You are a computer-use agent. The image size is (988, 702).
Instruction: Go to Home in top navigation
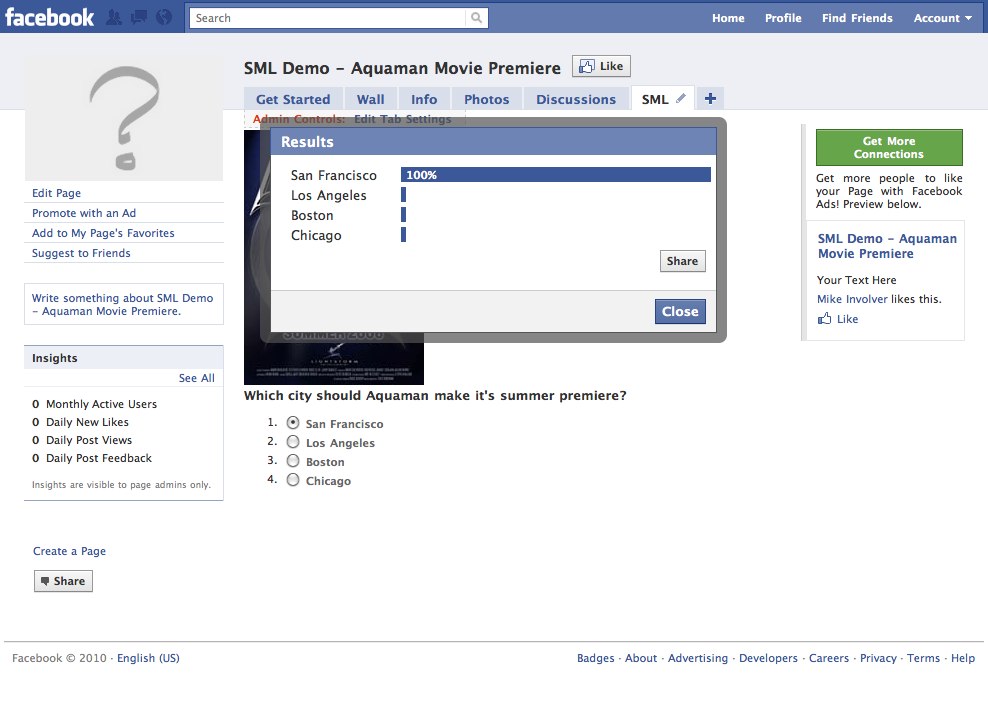[x=728, y=18]
